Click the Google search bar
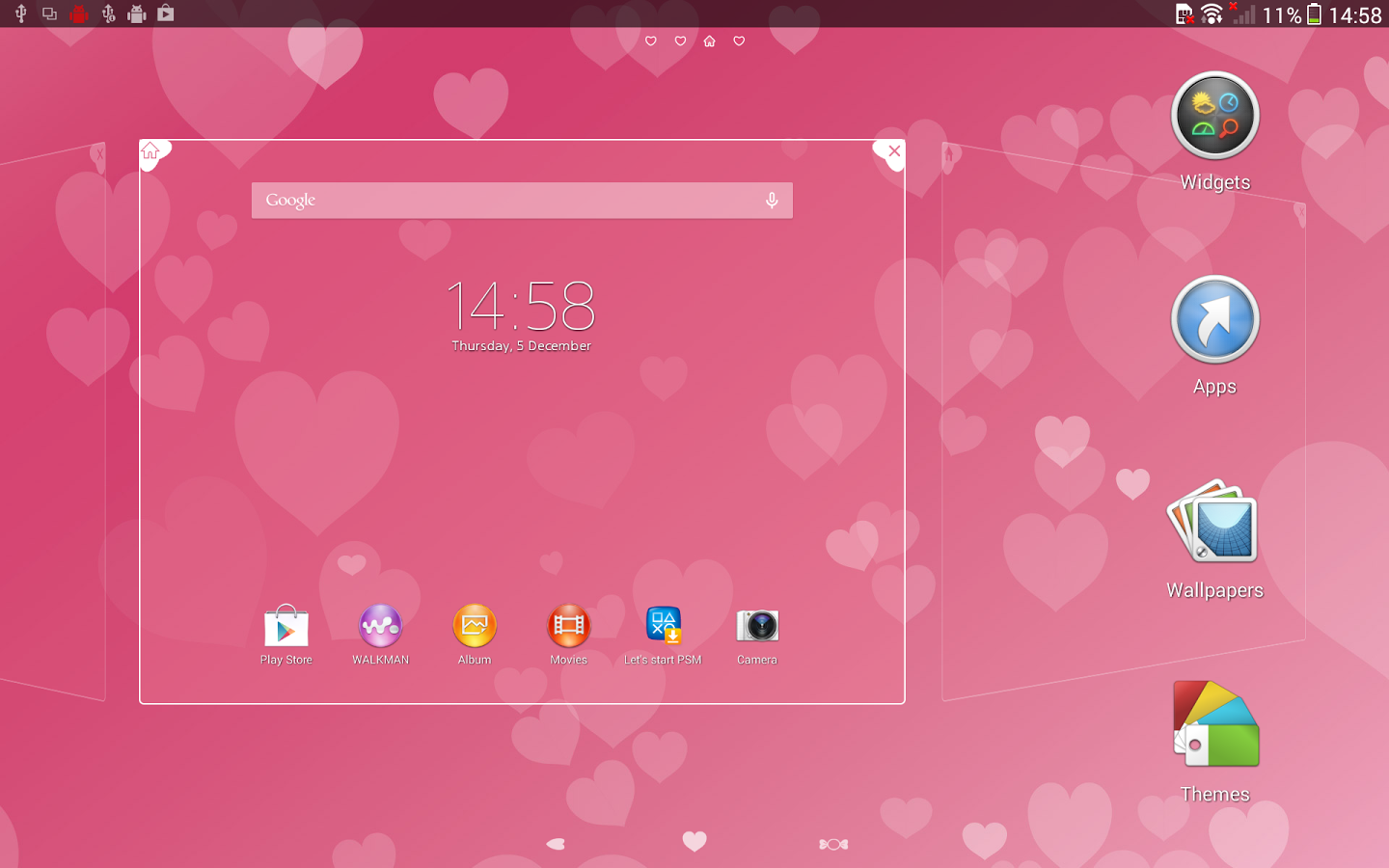Screen dimensions: 1389x868 pyautogui.click(x=522, y=201)
